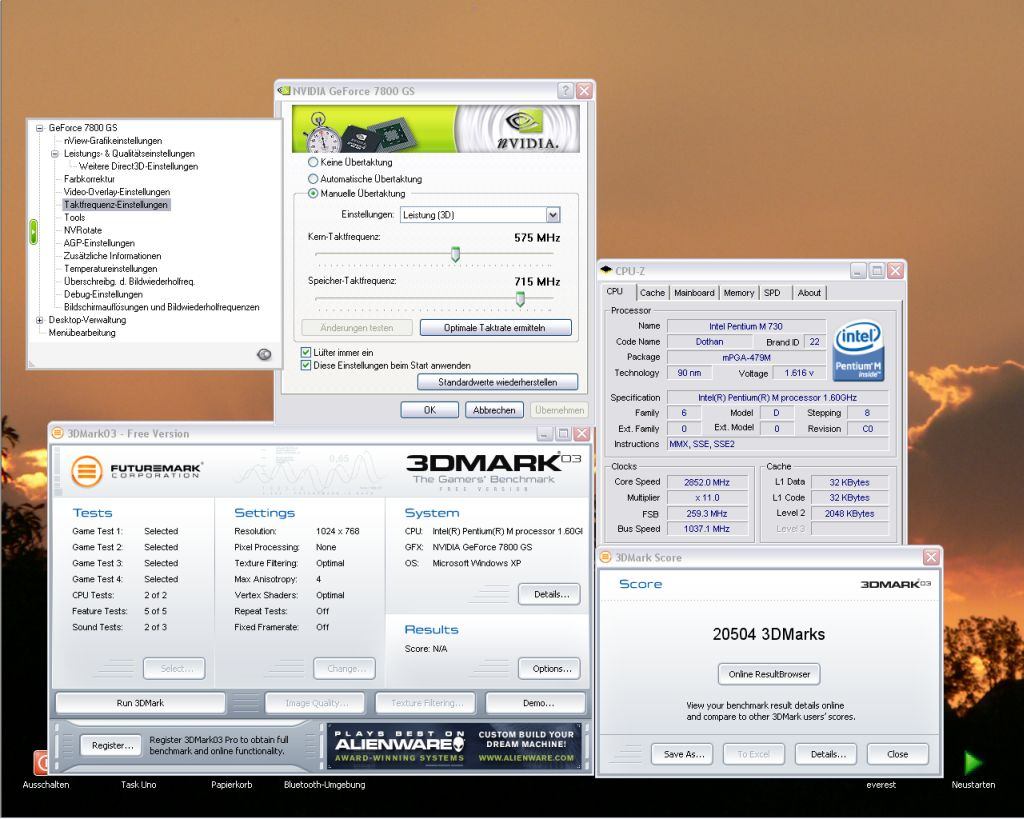
Task: Click the Papierkorb desktop label
Action: pos(232,785)
